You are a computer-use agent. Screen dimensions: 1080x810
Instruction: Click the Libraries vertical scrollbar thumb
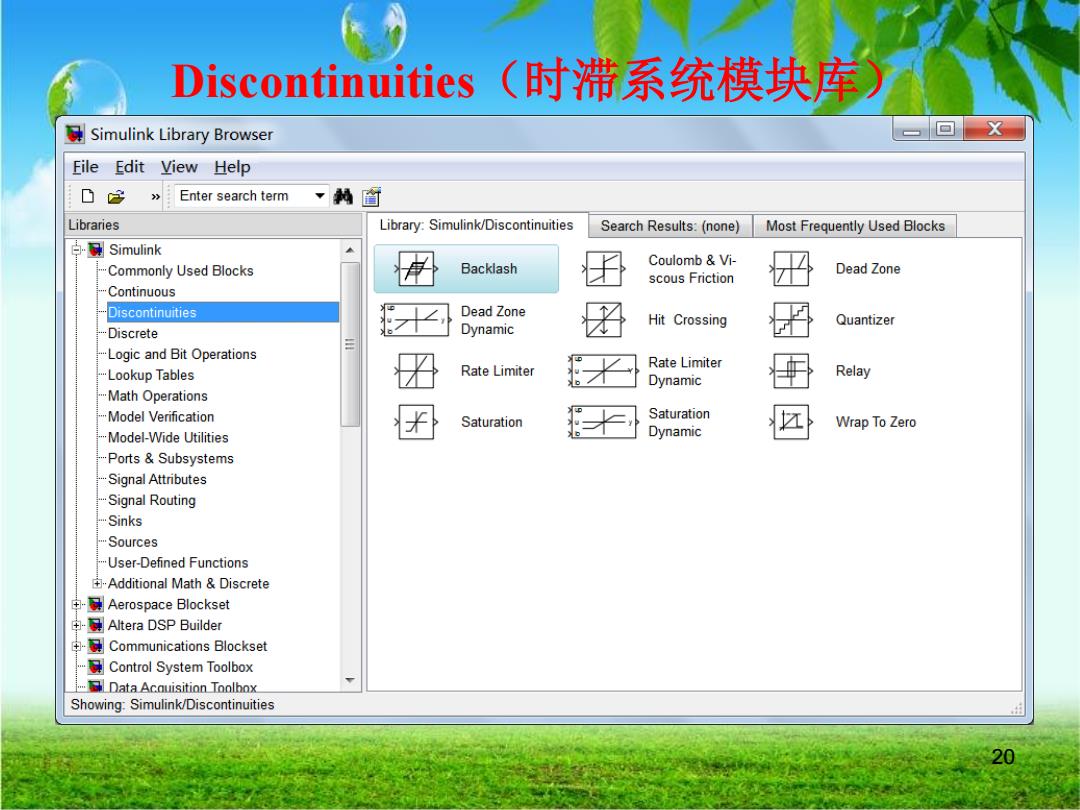point(350,344)
